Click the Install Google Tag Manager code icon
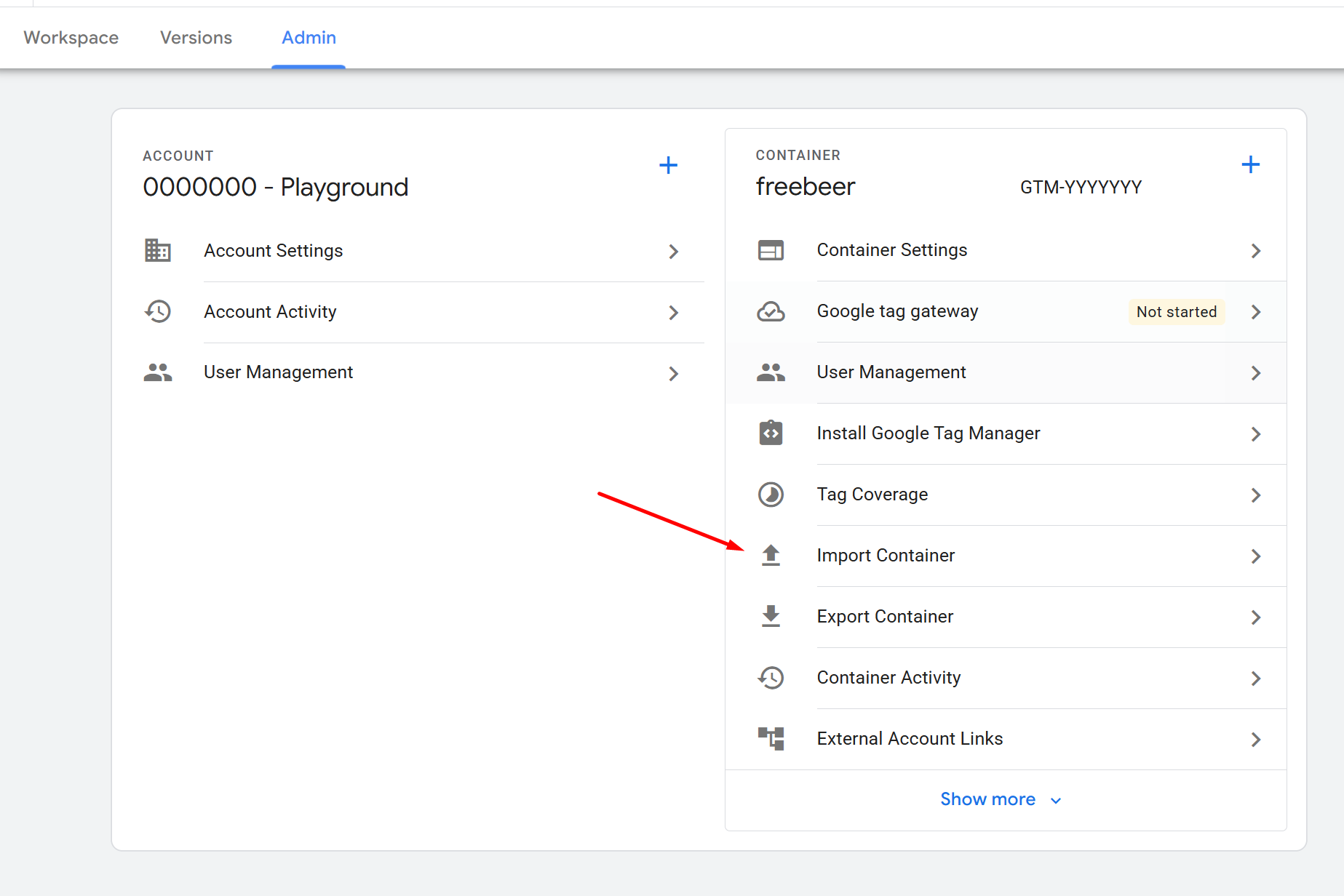1344x896 pixels. click(x=771, y=433)
